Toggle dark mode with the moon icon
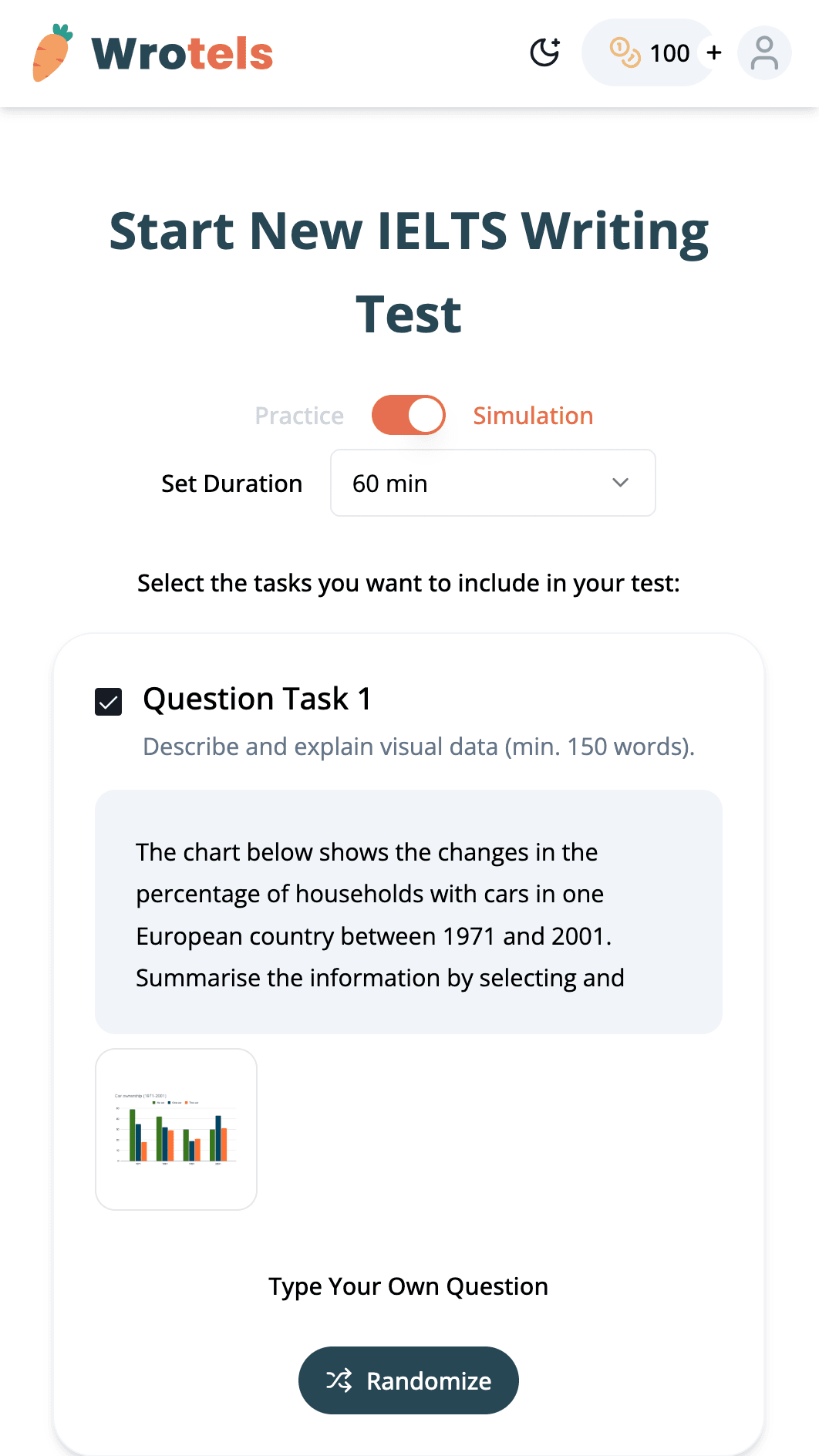The image size is (819, 1456). 544,52
